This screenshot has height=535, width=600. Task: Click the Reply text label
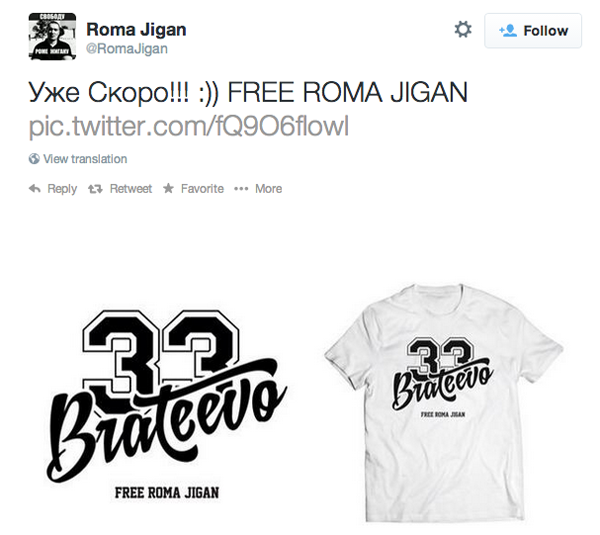click(62, 189)
